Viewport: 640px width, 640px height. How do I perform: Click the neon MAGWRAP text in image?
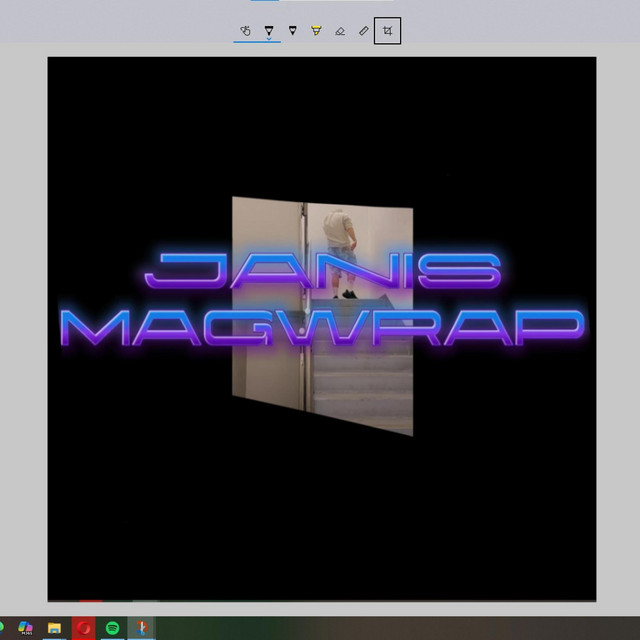pyautogui.click(x=320, y=327)
